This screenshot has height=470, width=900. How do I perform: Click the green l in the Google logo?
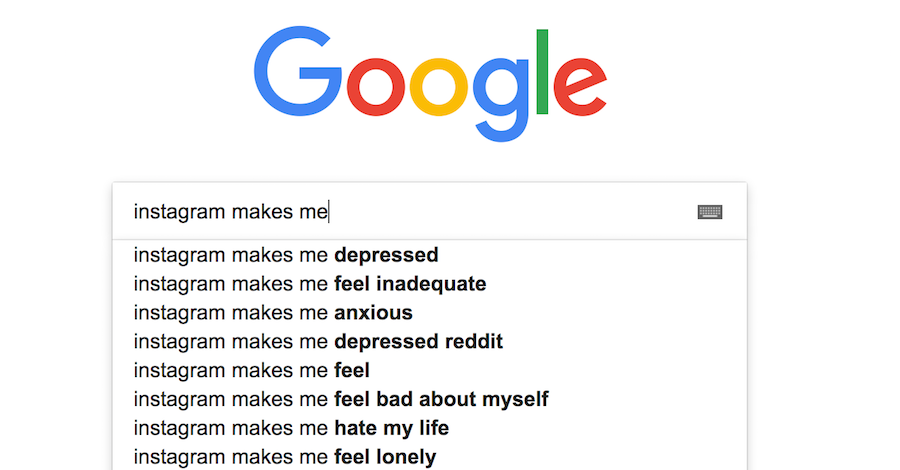coord(542,72)
